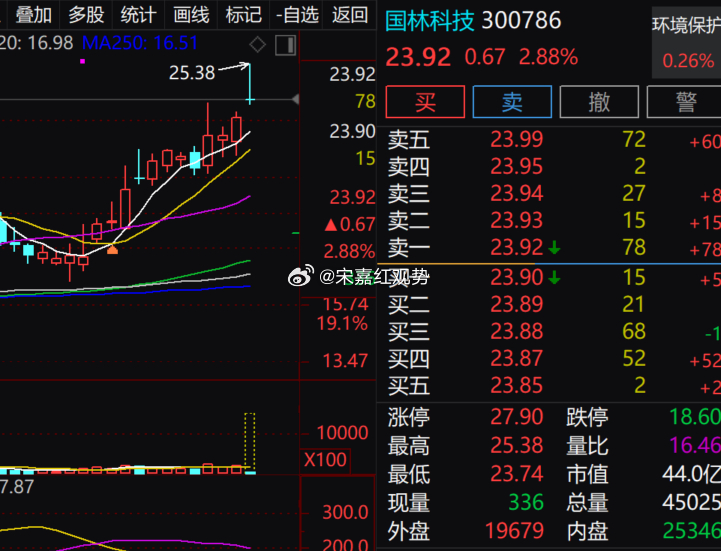Select the buy-one price 23.90
The height and width of the screenshot is (551, 721).
click(x=516, y=278)
